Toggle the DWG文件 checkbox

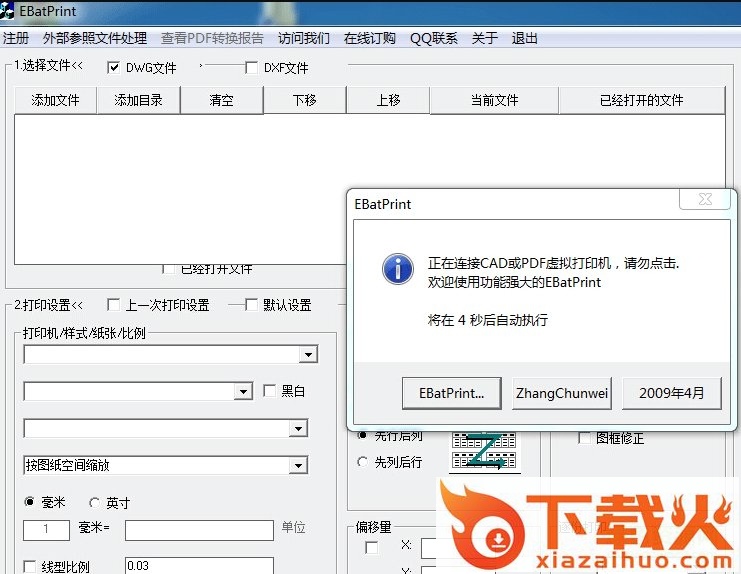click(x=113, y=68)
